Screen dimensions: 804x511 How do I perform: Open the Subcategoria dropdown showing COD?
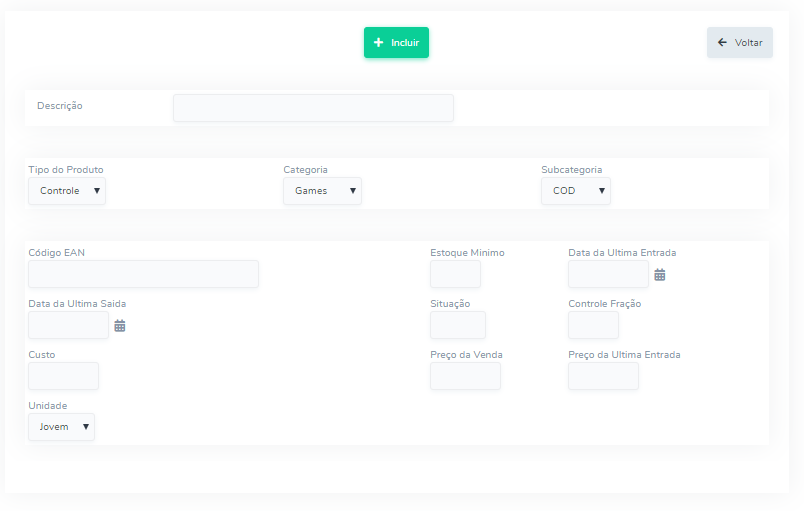click(x=575, y=191)
